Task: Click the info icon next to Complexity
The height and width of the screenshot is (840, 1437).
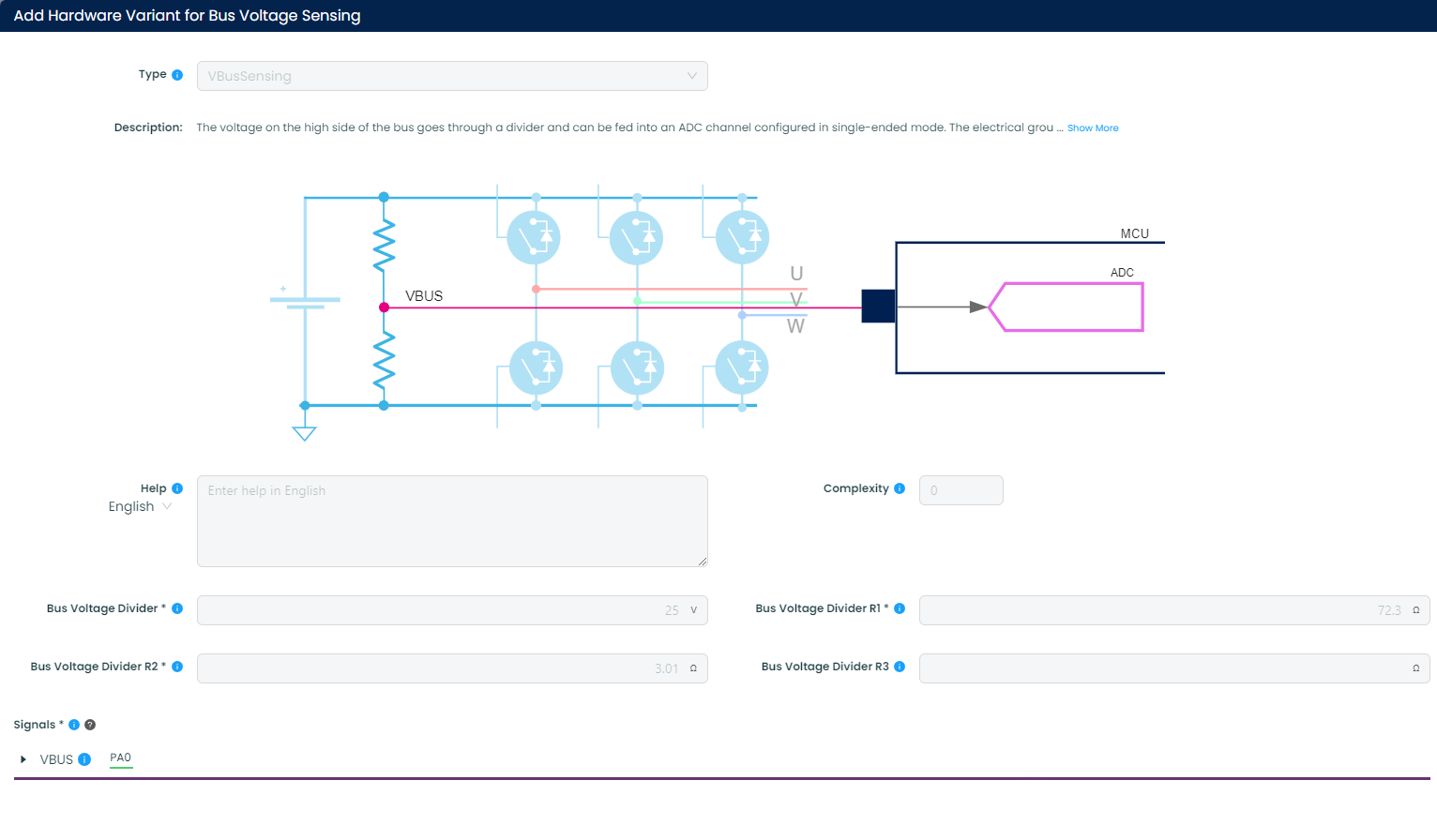Action: point(900,487)
